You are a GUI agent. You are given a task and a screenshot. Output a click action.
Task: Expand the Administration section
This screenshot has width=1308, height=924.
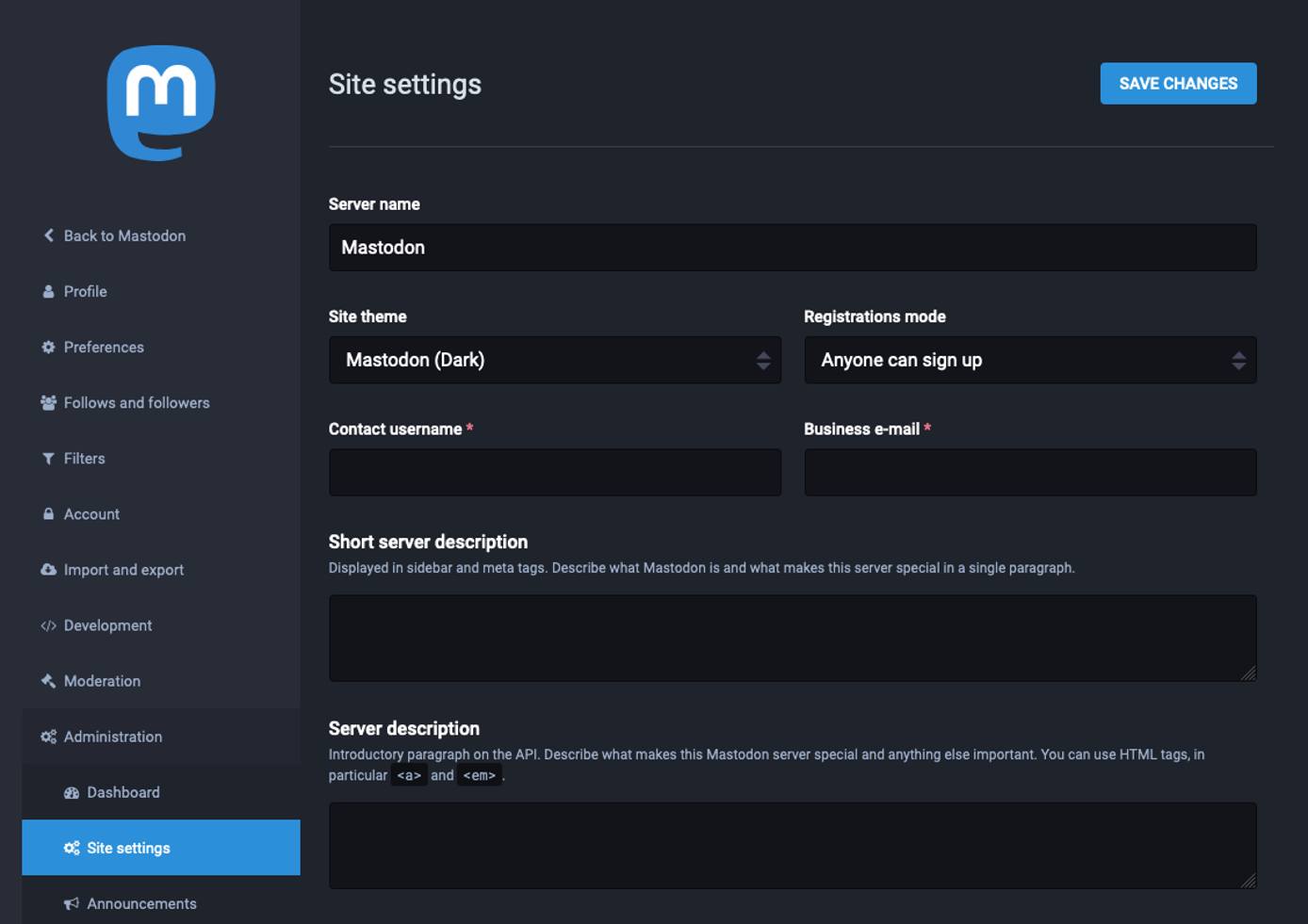tap(113, 736)
